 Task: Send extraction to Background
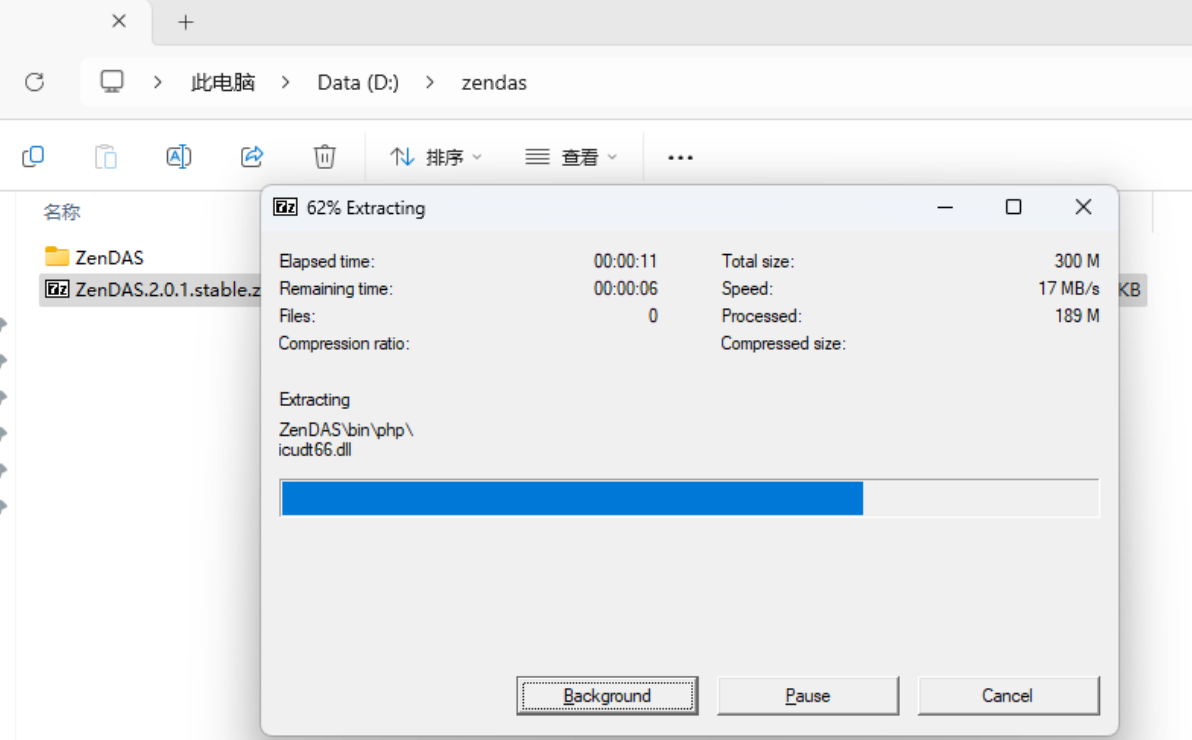click(607, 696)
